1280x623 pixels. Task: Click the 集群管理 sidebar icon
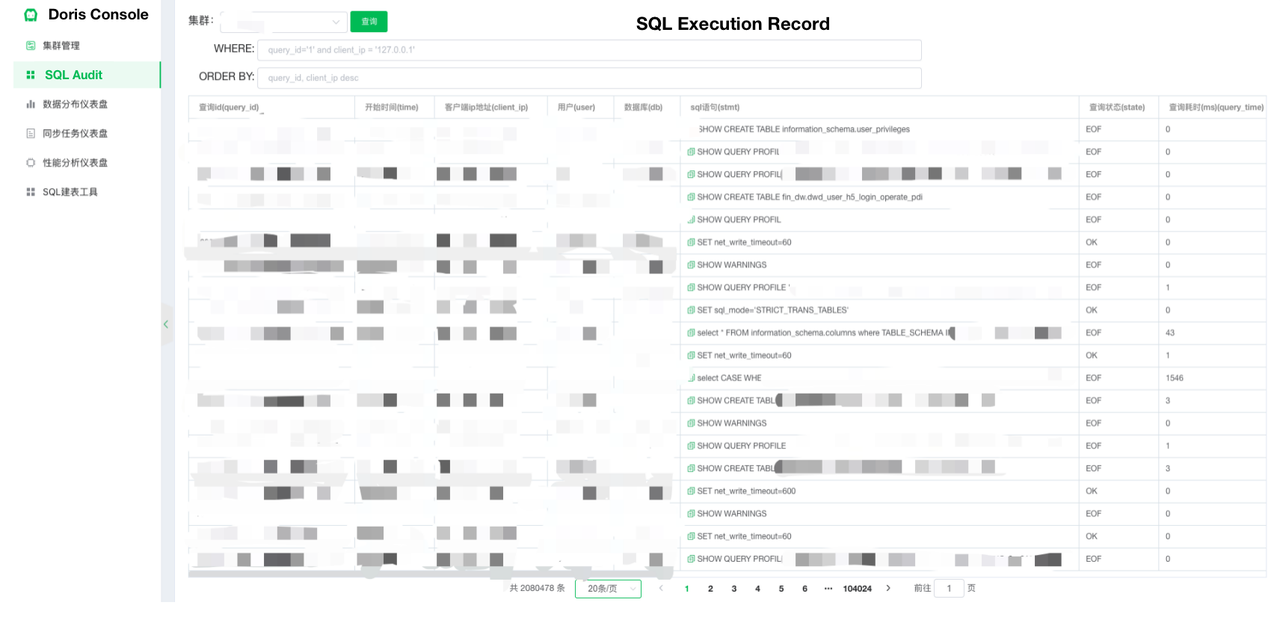pyautogui.click(x=31, y=46)
